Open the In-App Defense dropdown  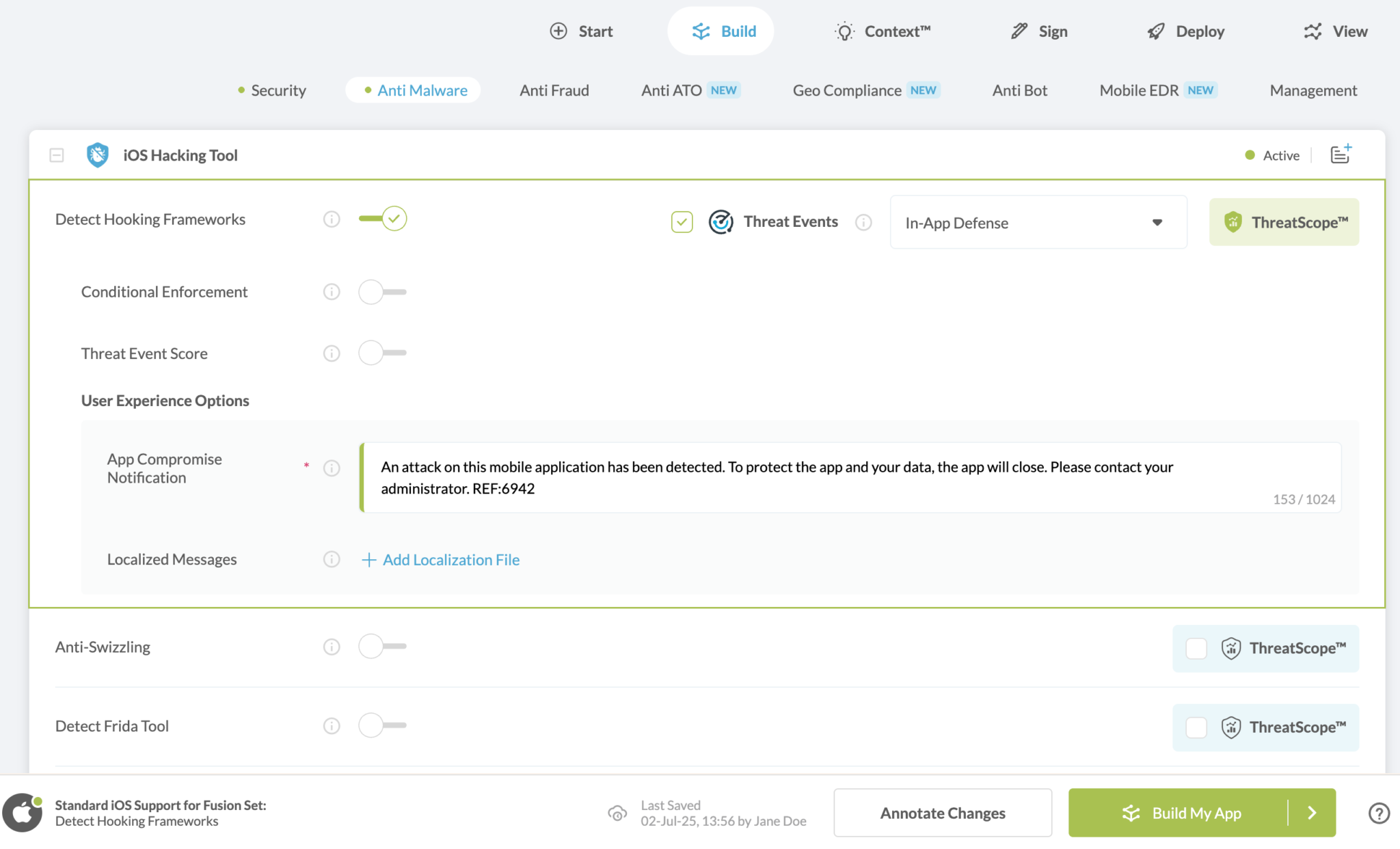(1038, 223)
